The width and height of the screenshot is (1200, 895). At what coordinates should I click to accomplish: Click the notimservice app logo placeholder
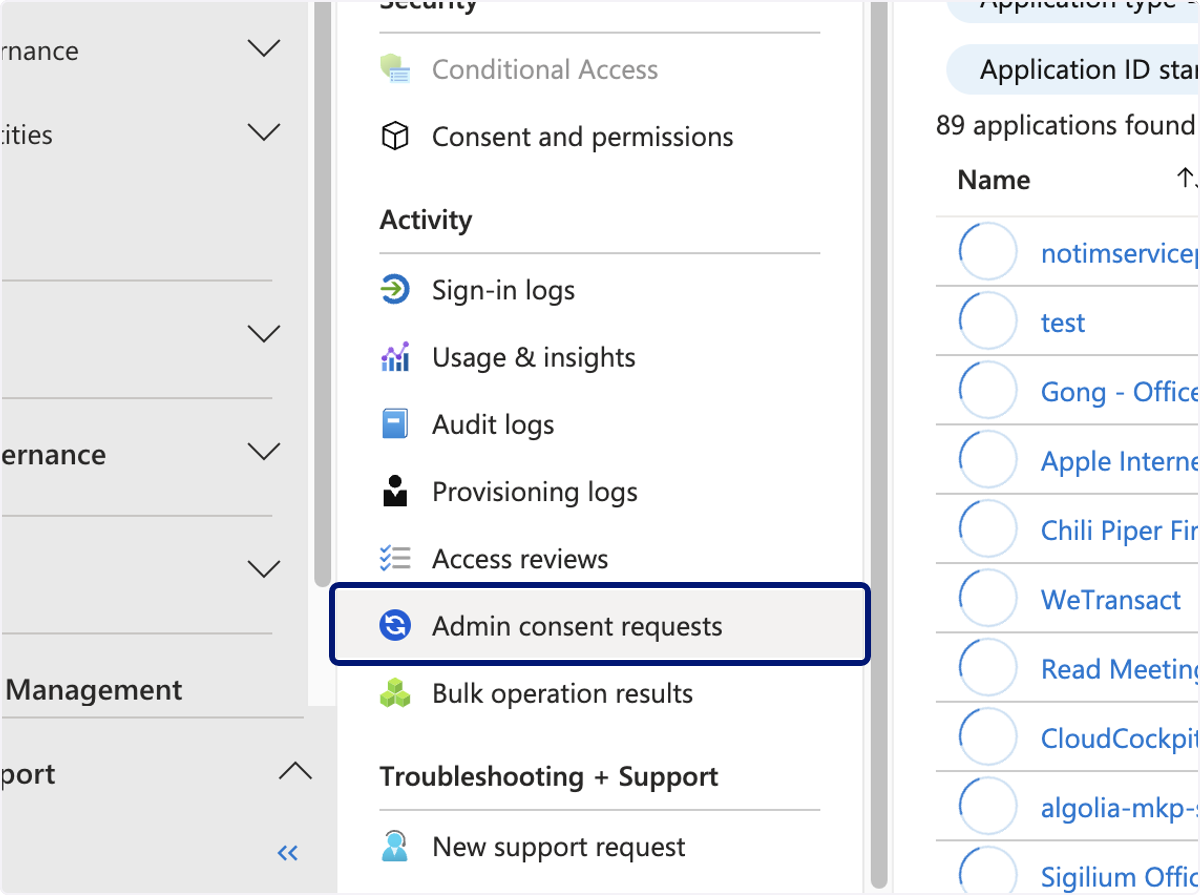(988, 252)
